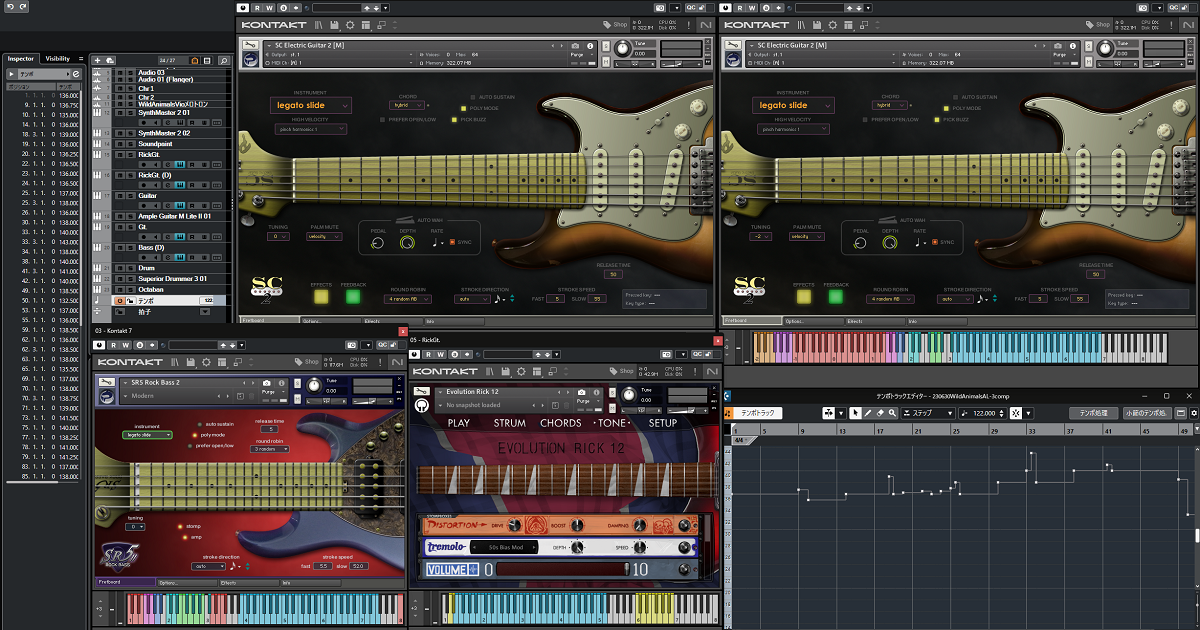Open snapshot camera view in SR5 Rock Bass
The image size is (1200, 630).
(x=265, y=384)
